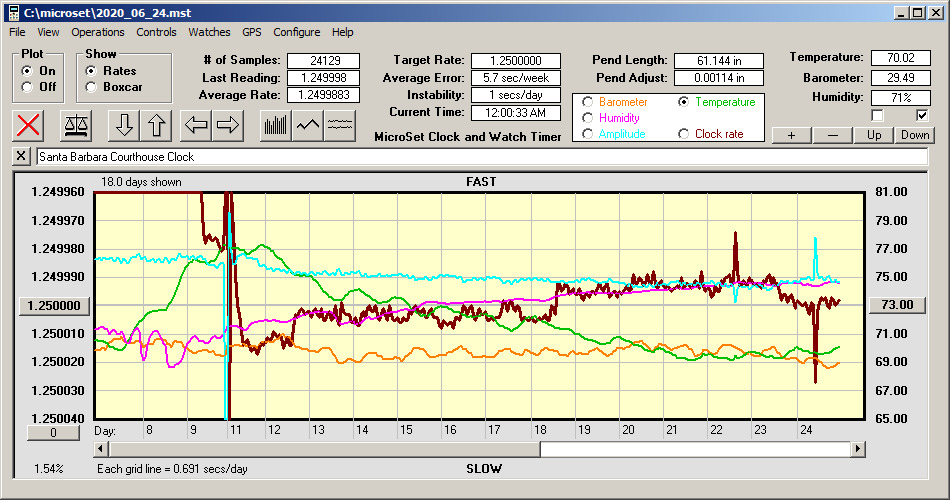
Task: Click the Santa Barbara Courthouse Clock text field
Action: click(480, 157)
